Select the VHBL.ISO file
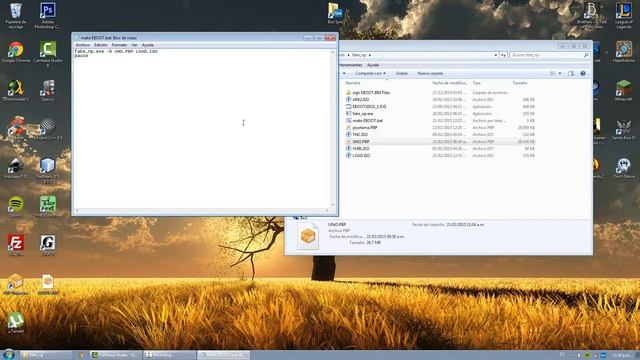This screenshot has height=360, width=640. (361, 149)
